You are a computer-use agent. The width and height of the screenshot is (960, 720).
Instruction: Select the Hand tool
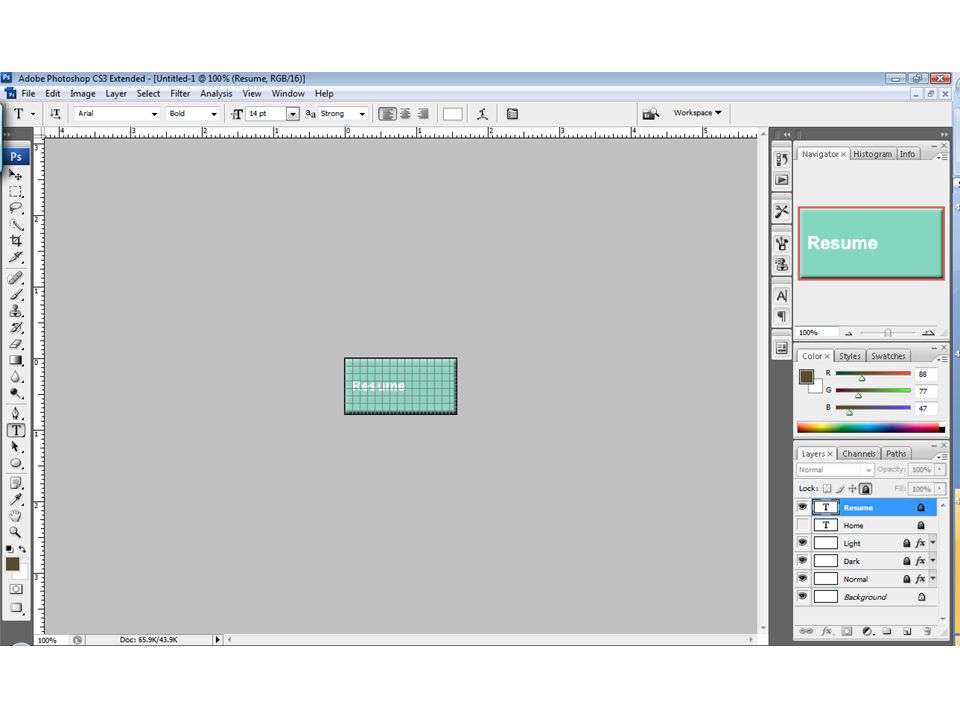(x=15, y=516)
